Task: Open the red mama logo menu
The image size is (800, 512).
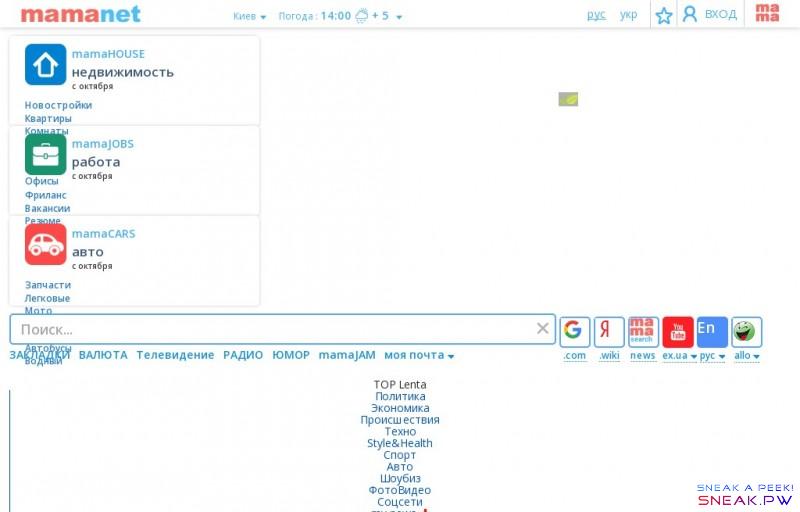Action: coord(767,13)
